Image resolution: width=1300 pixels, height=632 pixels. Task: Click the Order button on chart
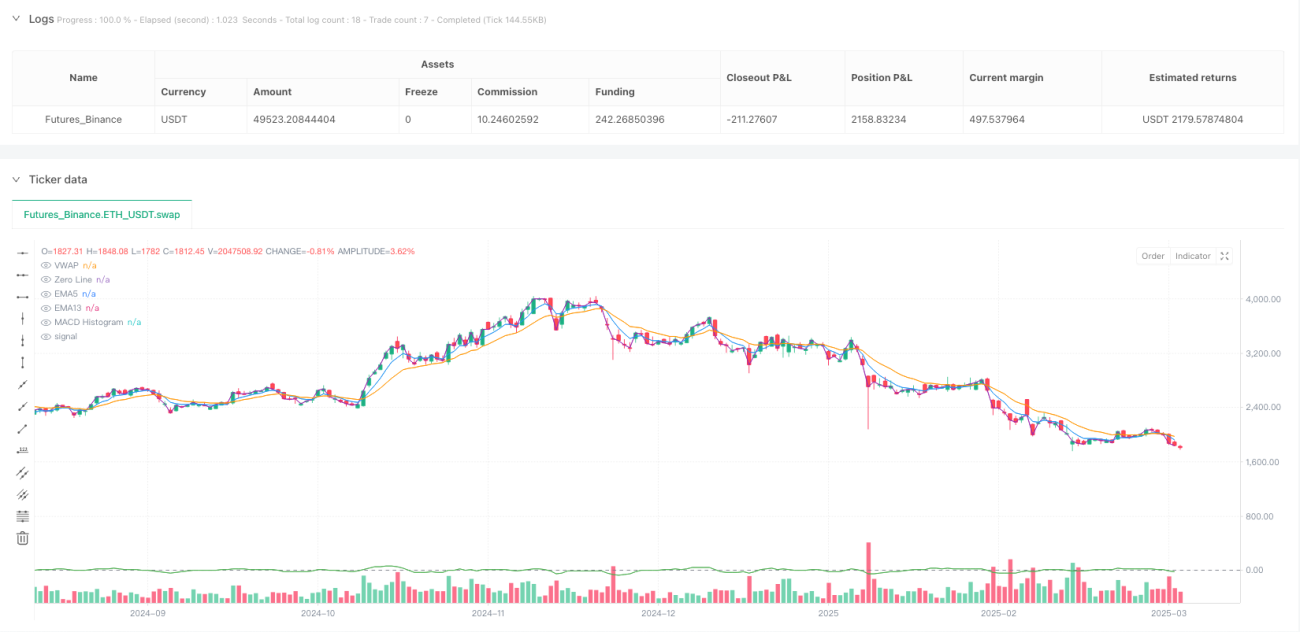pyautogui.click(x=1153, y=256)
